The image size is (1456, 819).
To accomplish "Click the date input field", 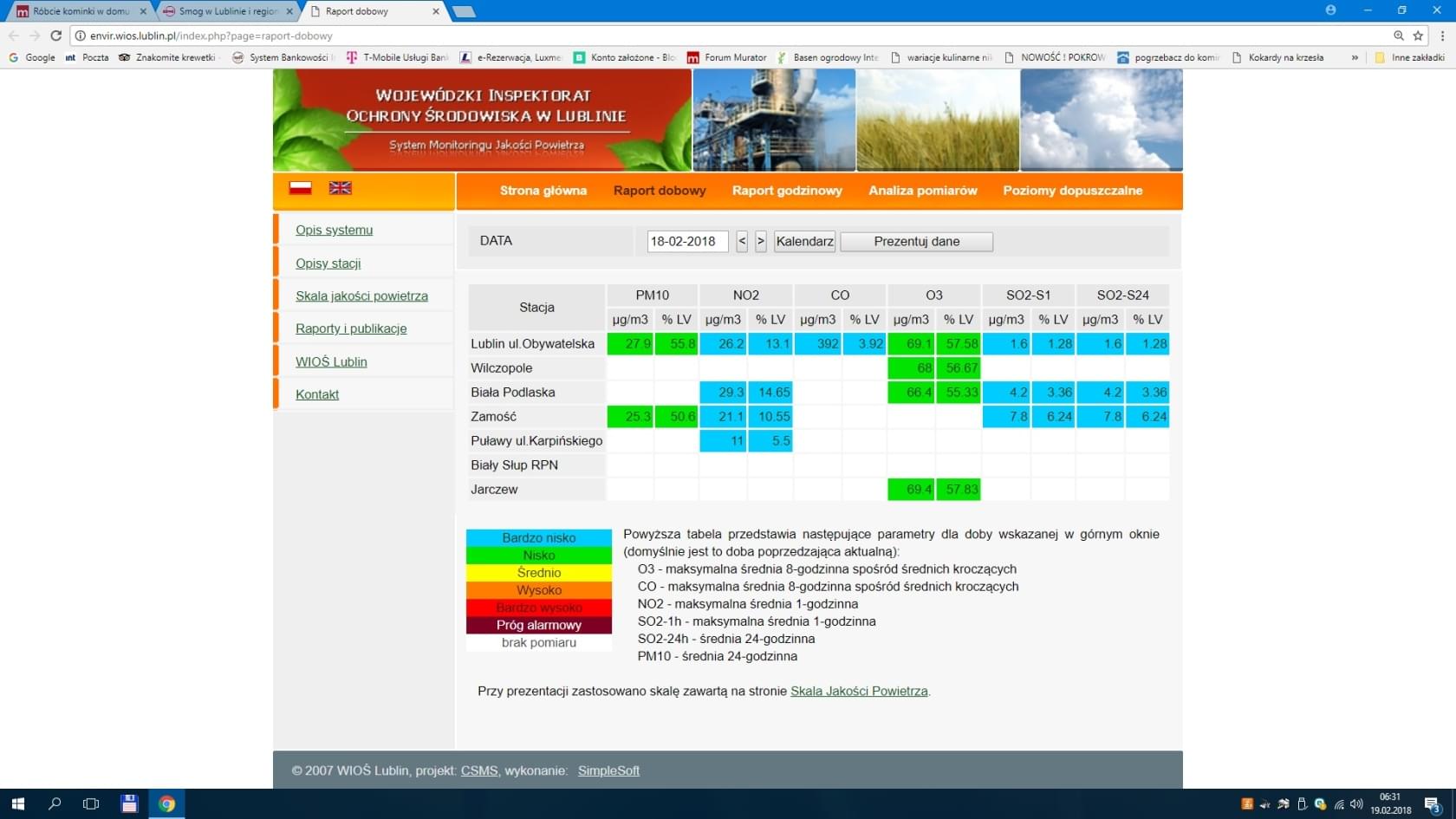I will coord(686,242).
